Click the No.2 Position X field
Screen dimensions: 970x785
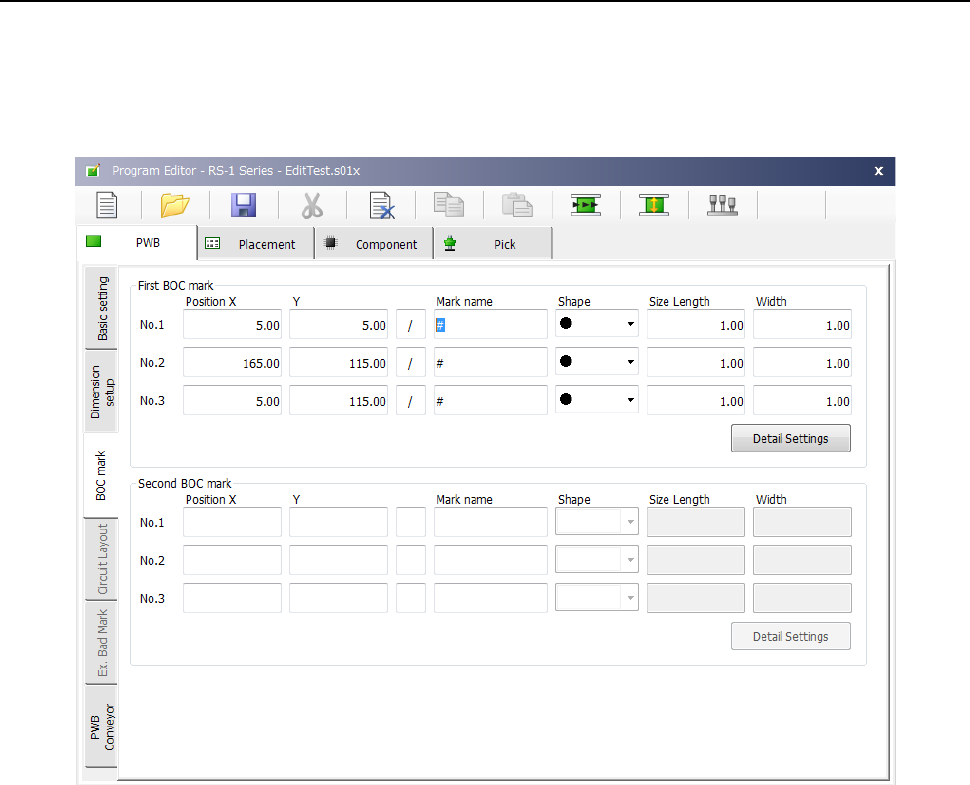(232, 363)
